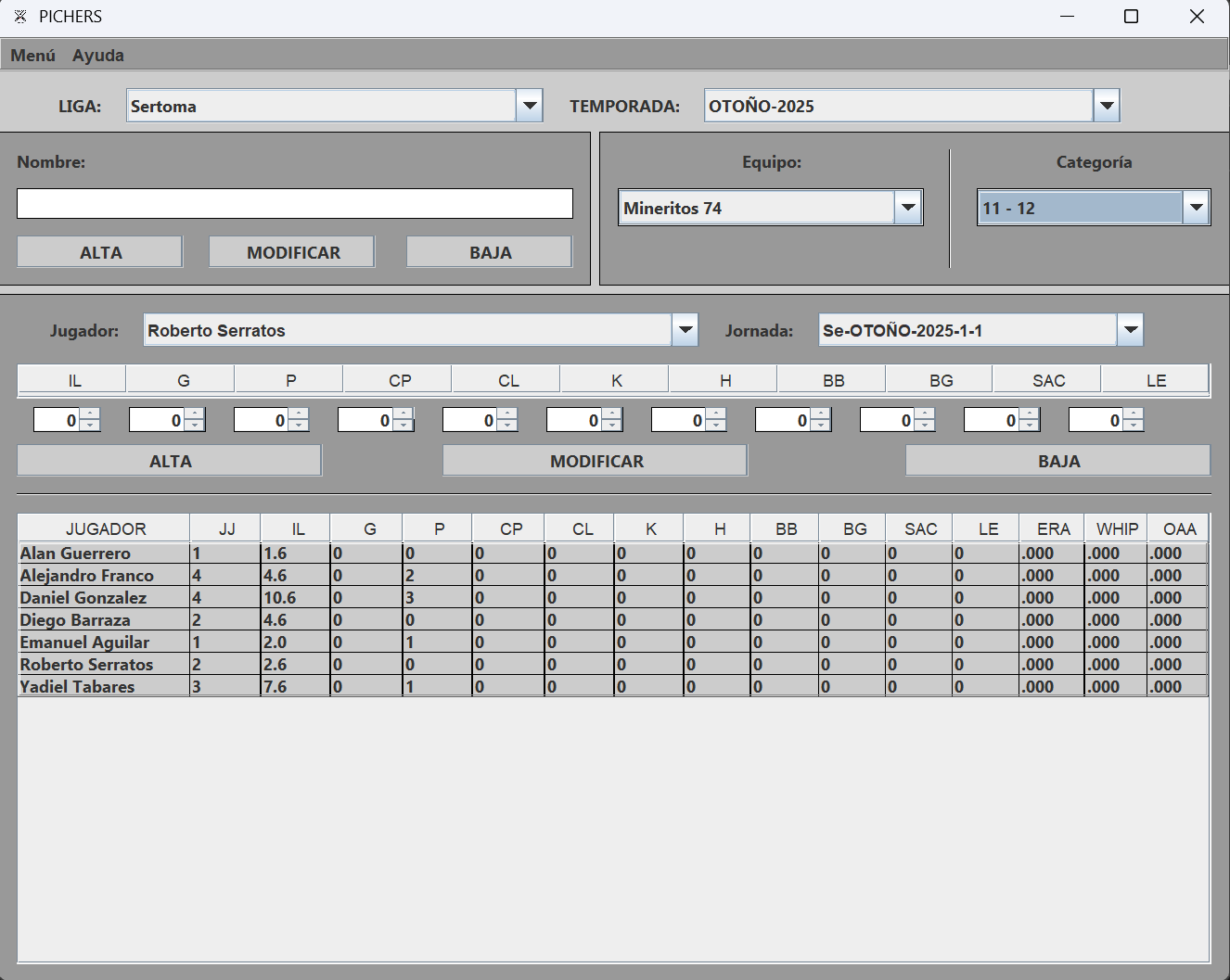The image size is (1230, 980).
Task: Open the Ayuda menu
Action: tap(98, 56)
